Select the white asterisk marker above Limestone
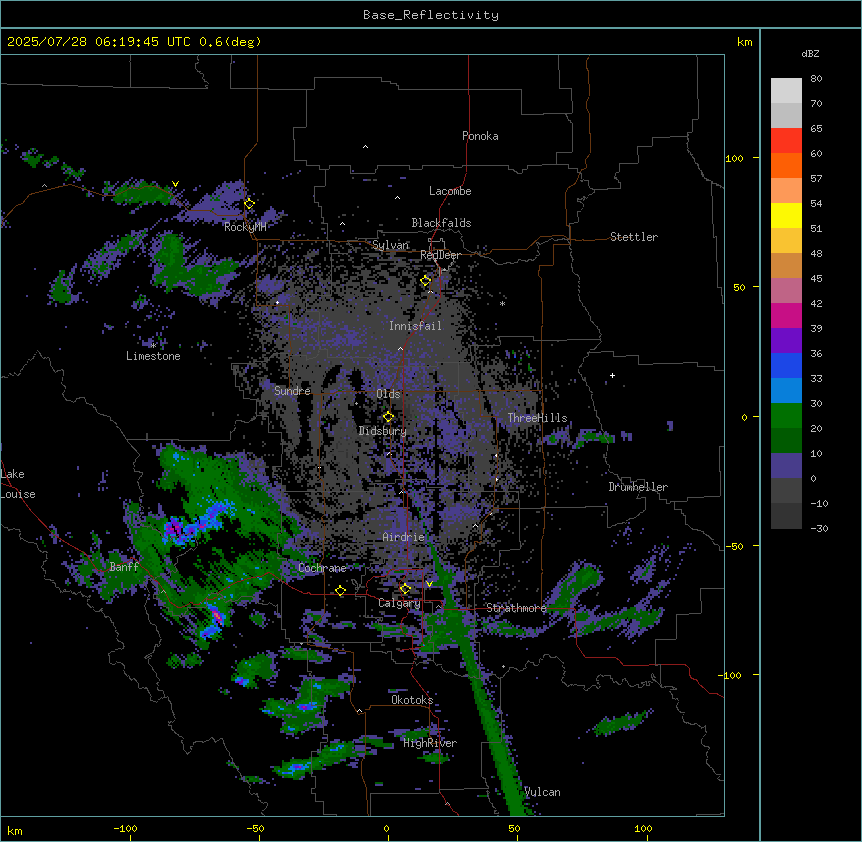862x842 pixels. [x=154, y=345]
